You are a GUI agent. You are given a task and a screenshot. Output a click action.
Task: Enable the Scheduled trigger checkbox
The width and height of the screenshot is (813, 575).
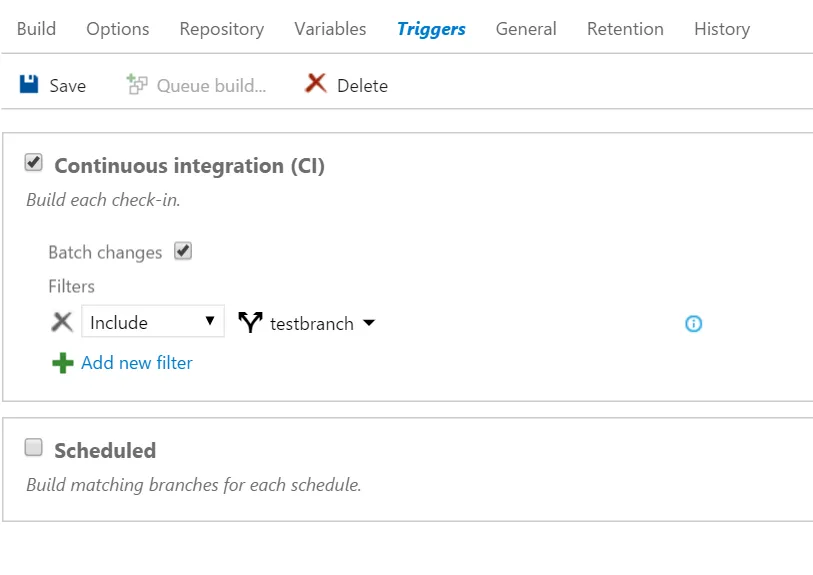point(34,448)
